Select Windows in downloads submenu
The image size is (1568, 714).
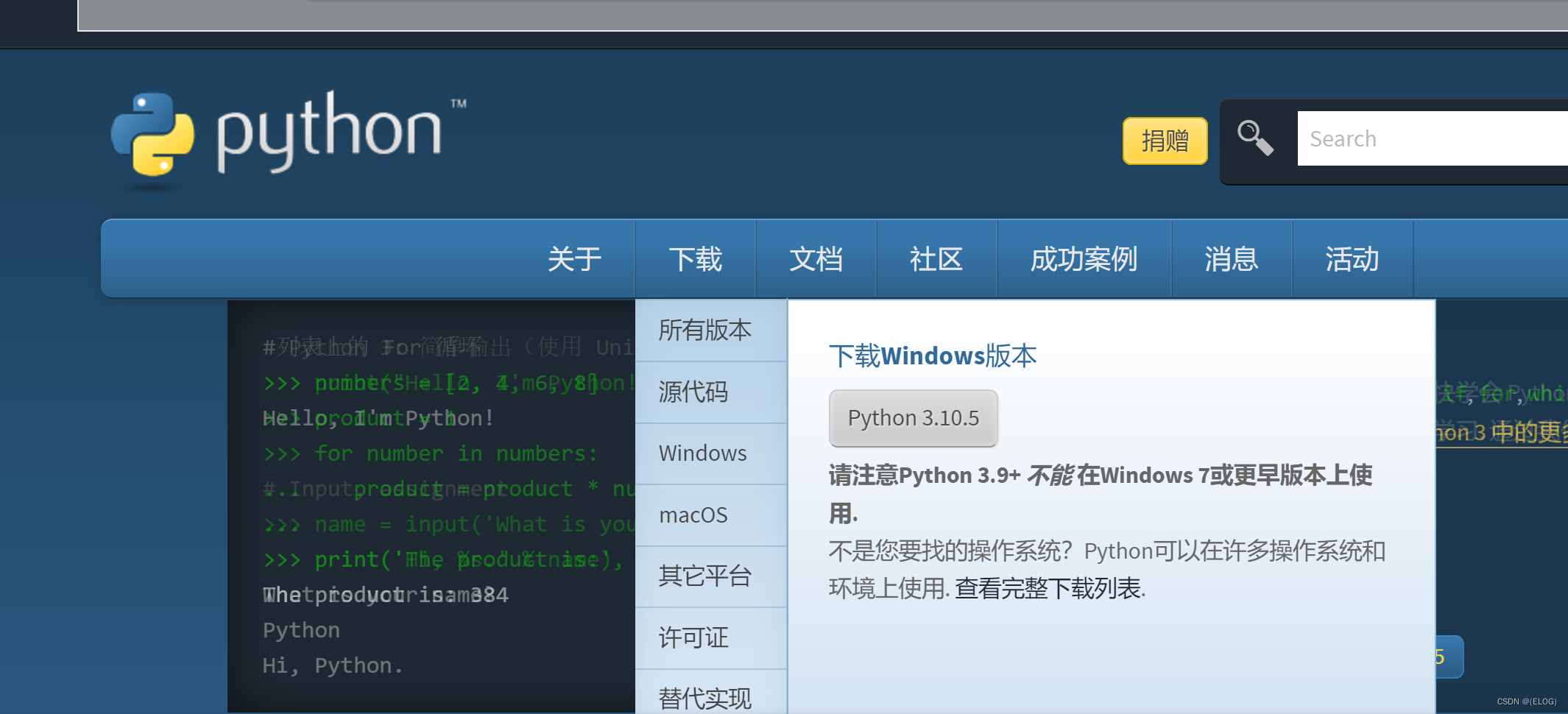click(711, 453)
